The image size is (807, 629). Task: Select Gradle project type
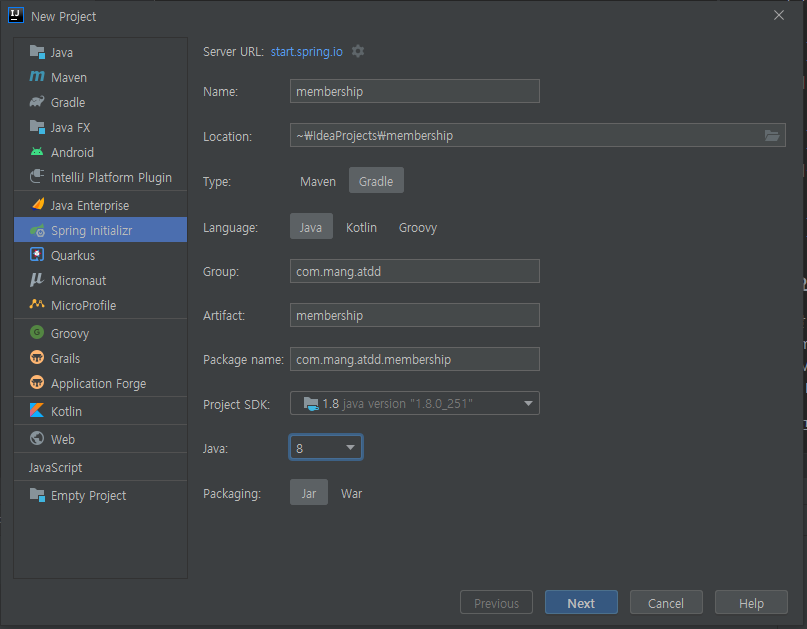[x=376, y=181]
